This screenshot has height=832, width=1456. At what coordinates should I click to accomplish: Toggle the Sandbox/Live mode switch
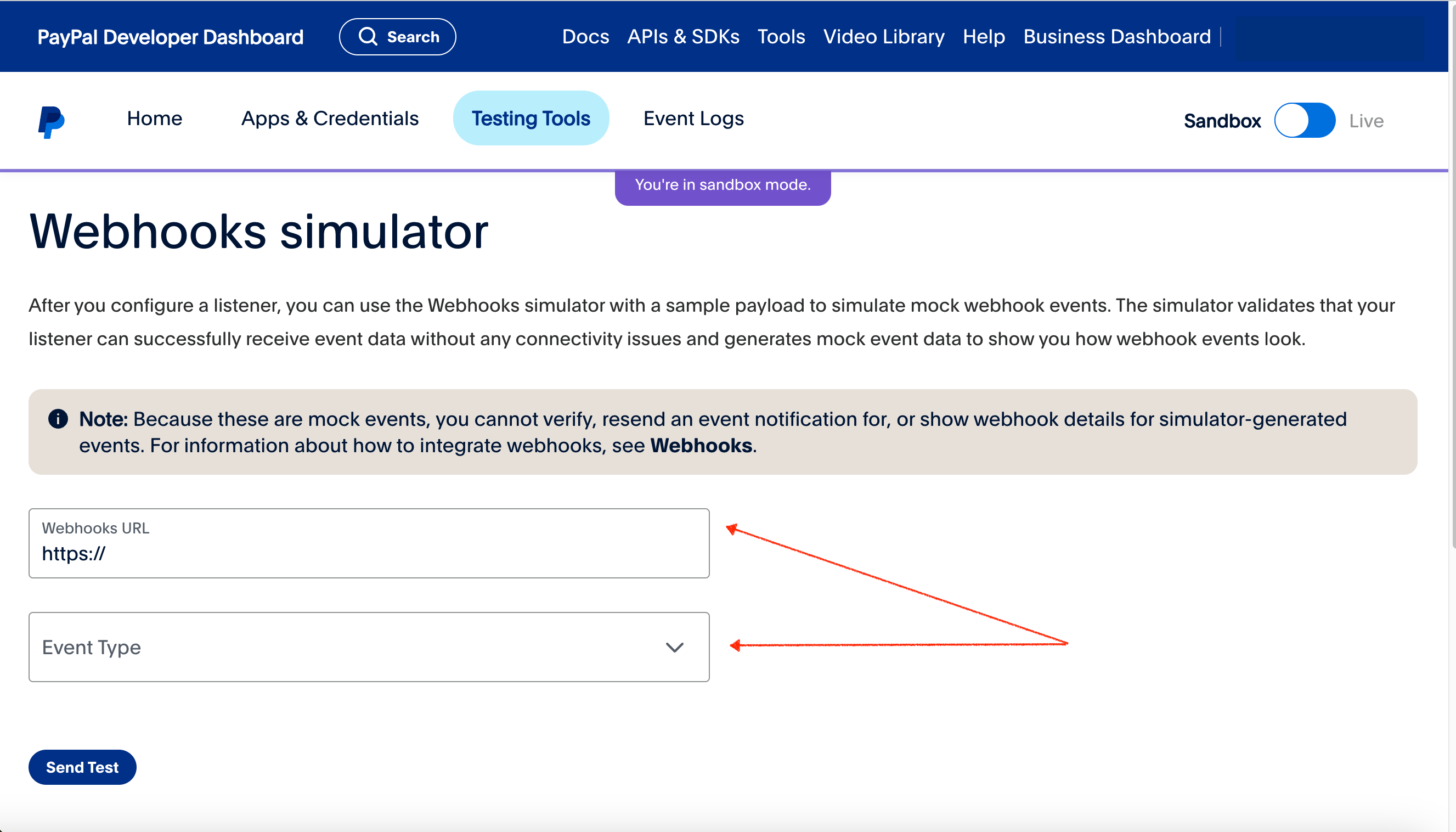coord(1304,121)
